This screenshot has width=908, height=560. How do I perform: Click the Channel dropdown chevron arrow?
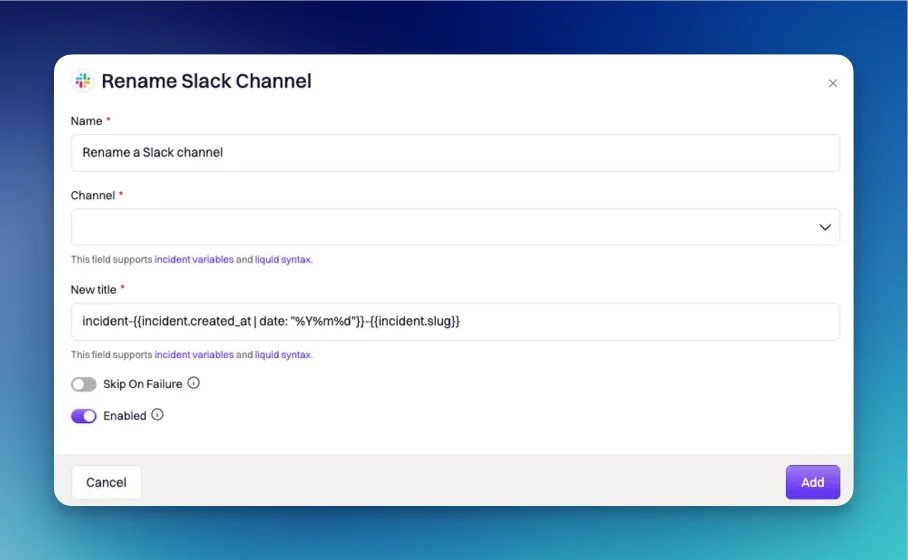coord(825,227)
